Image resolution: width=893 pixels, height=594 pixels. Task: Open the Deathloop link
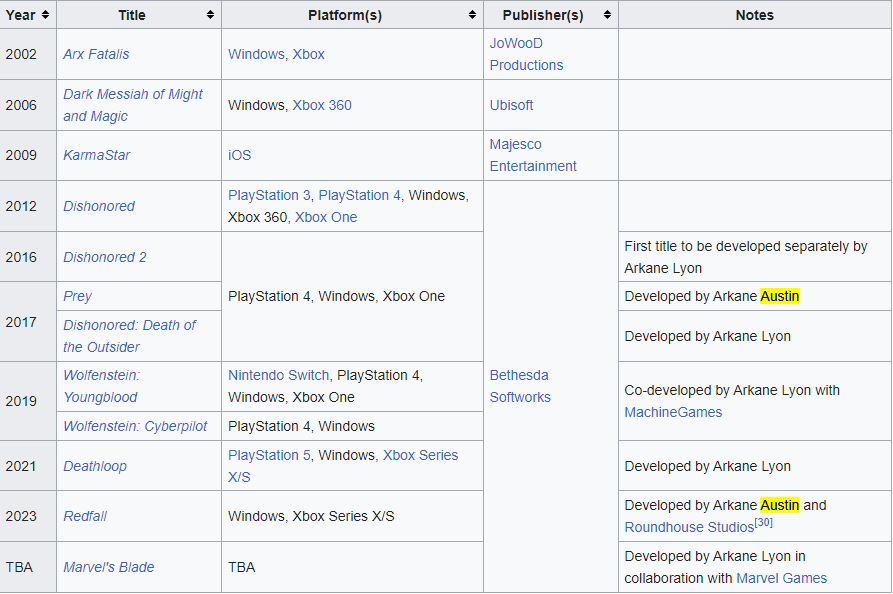(x=95, y=466)
